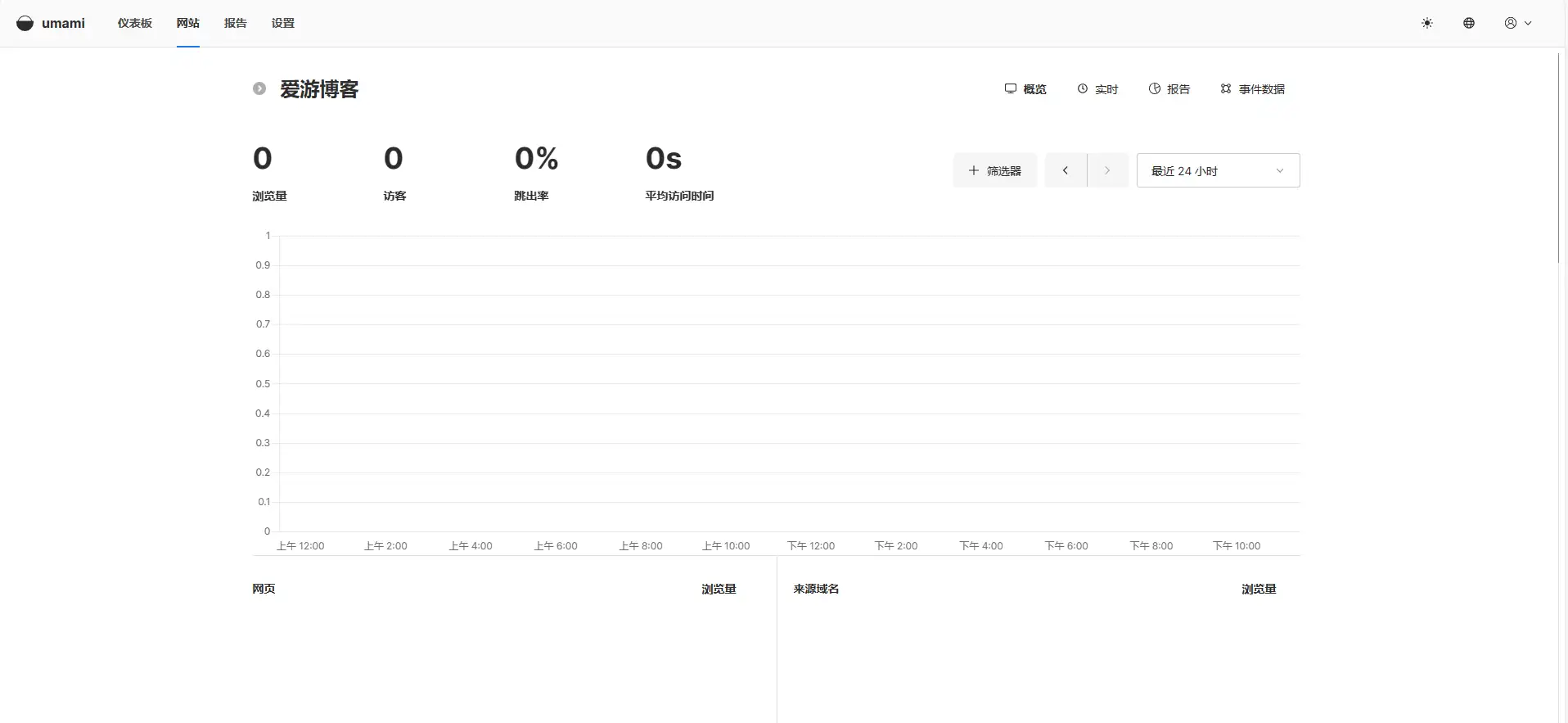
Task: Click the 下午 12:00 axis label
Action: [x=811, y=545]
